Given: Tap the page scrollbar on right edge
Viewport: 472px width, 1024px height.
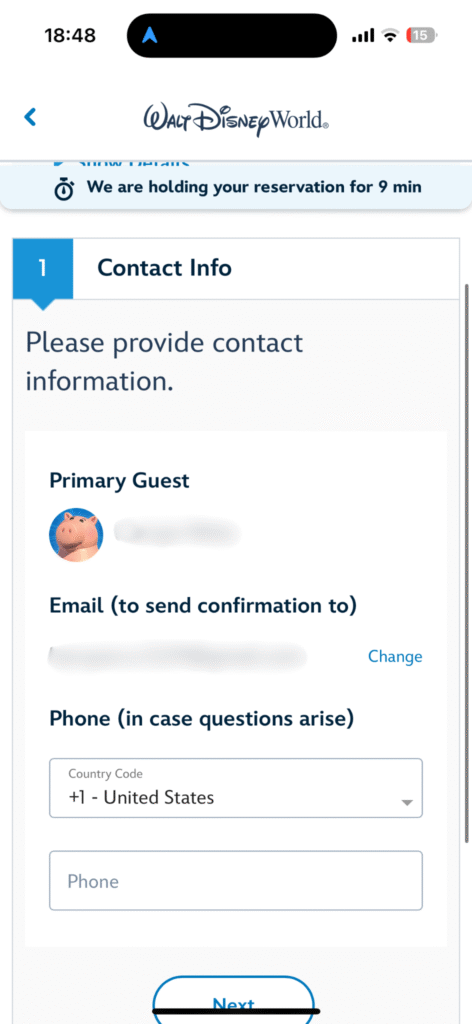Looking at the screenshot, I should 466,562.
